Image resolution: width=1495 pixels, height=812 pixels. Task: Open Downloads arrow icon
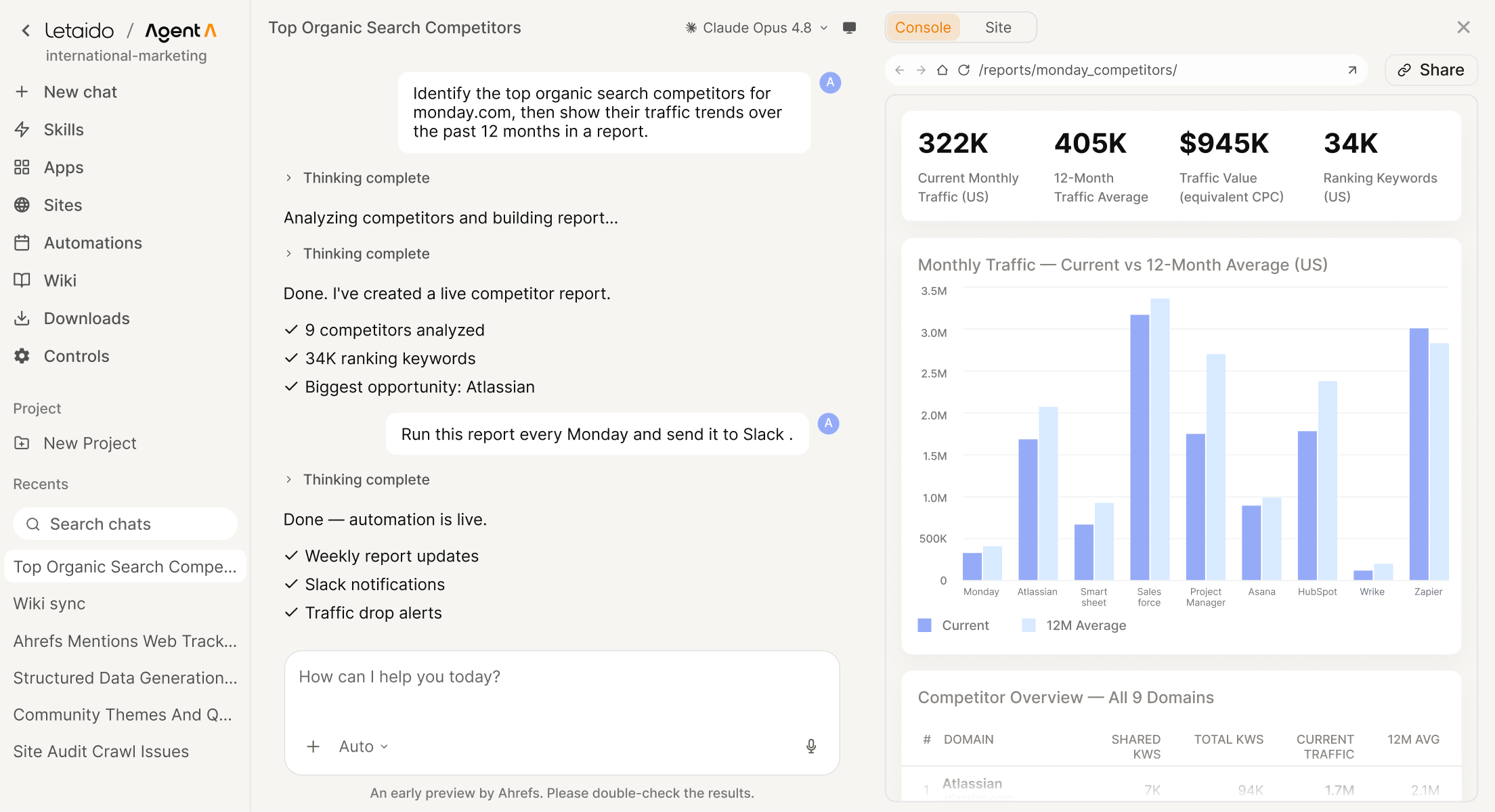click(22, 318)
